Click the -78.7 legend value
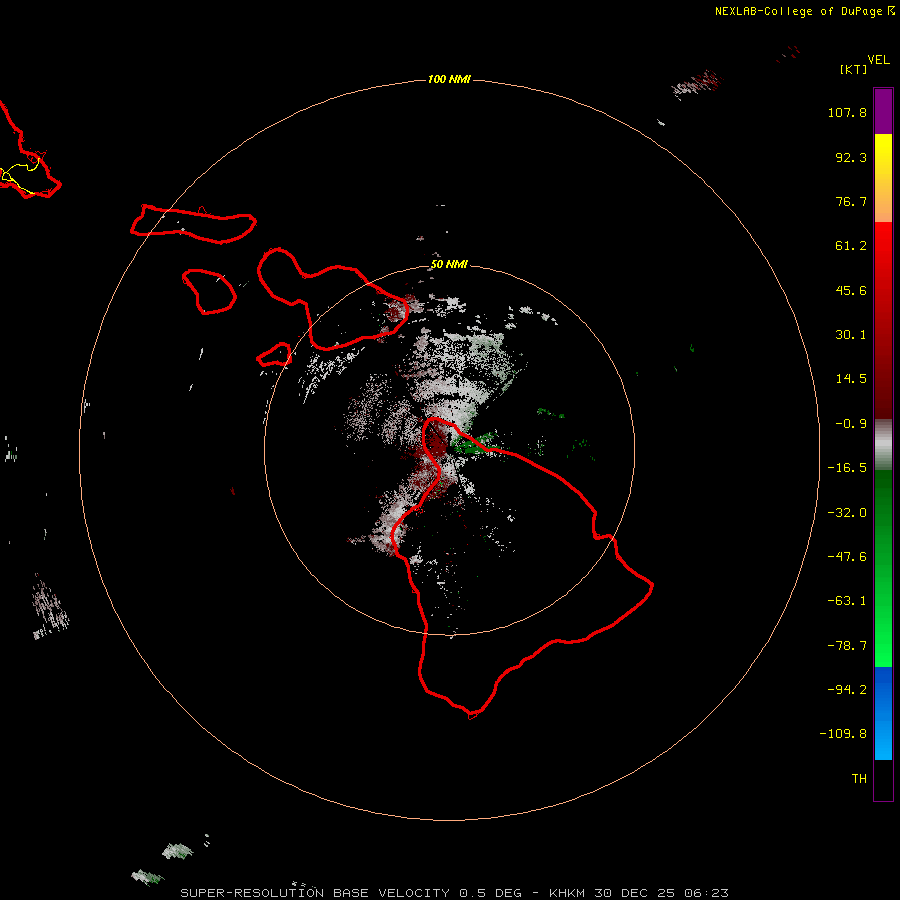The width and height of the screenshot is (900, 900). 847,646
